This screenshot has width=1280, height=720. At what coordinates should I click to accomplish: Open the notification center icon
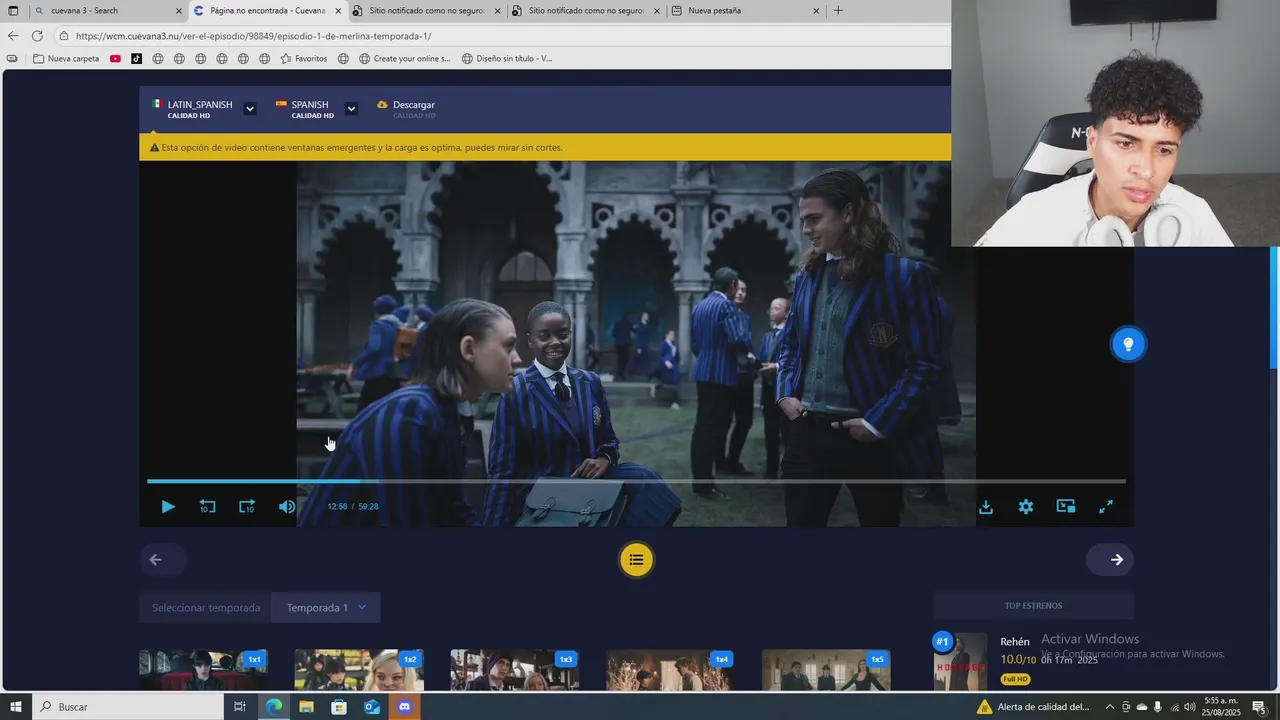pos(1259,707)
